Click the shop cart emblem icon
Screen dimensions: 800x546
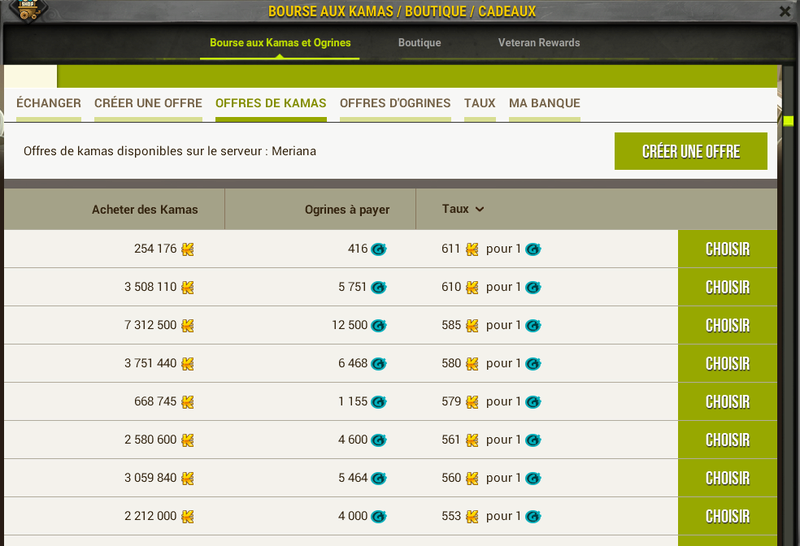pos(29,9)
